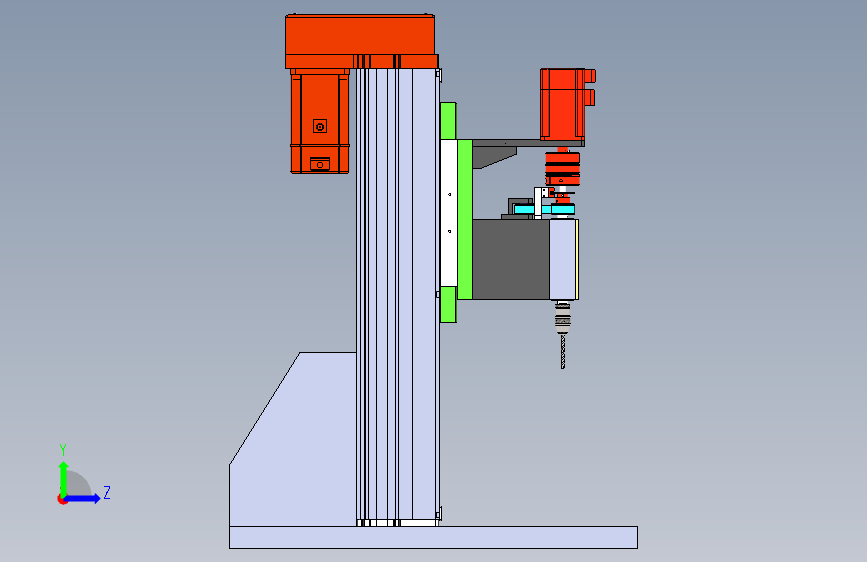Screen dimensions: 867x562
Task: Click the rectangular port at bottom of left orange motor
Action: [x=320, y=164]
